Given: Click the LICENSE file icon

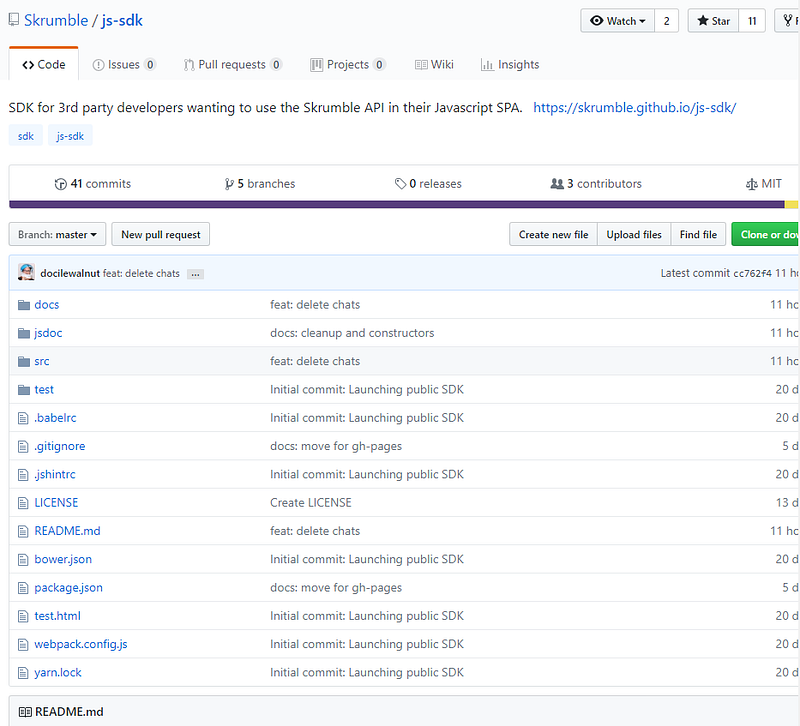Looking at the screenshot, I should (23, 503).
